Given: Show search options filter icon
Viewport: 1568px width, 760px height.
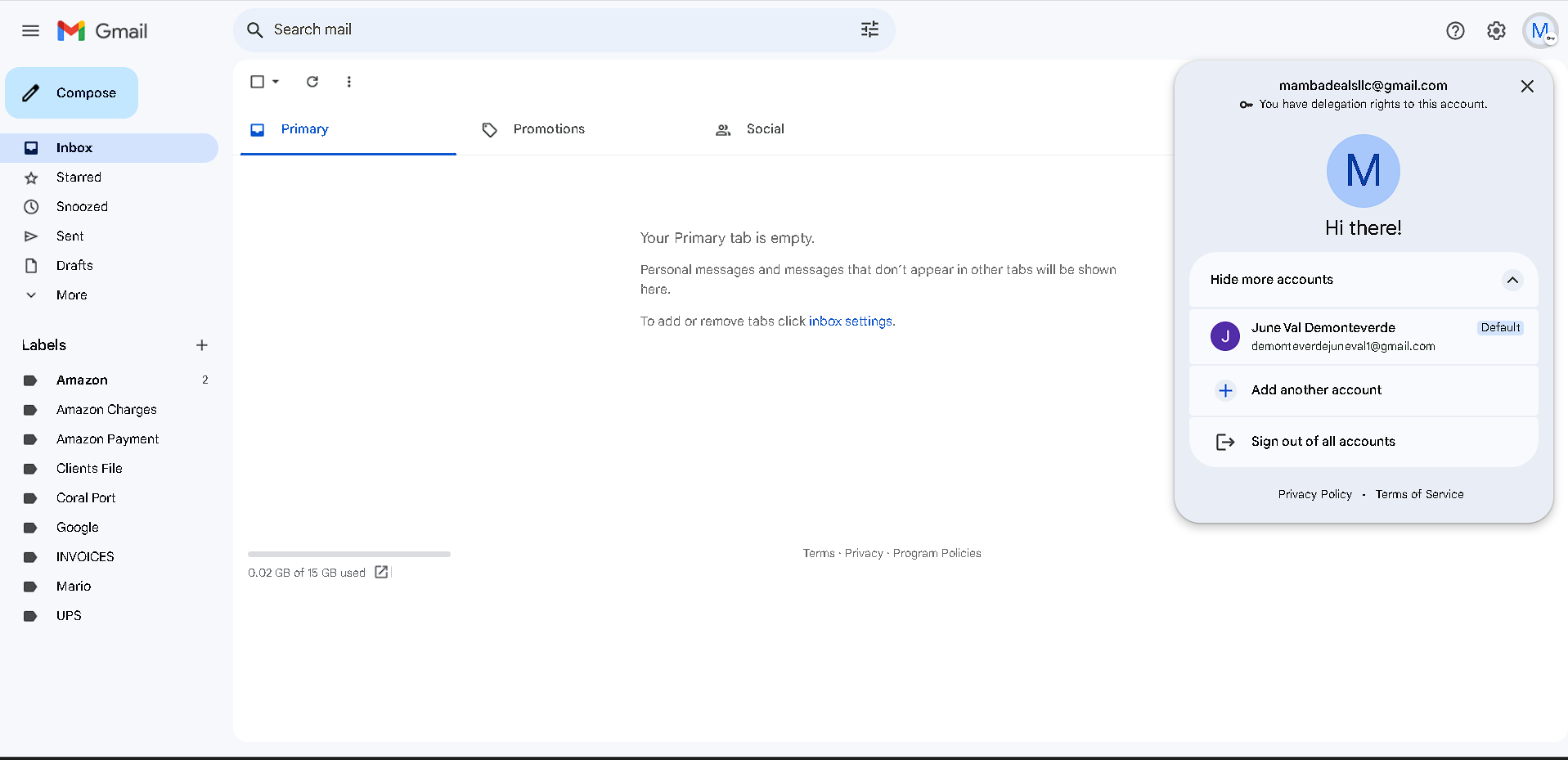Looking at the screenshot, I should point(869,29).
